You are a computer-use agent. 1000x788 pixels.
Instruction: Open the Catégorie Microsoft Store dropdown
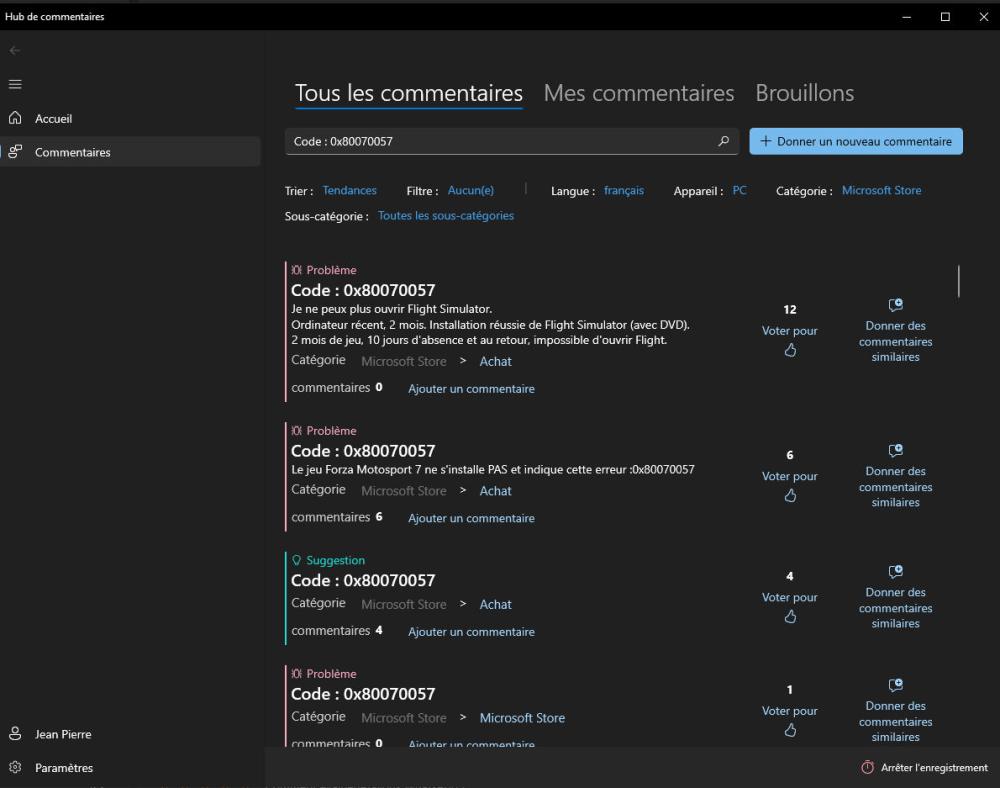point(881,190)
